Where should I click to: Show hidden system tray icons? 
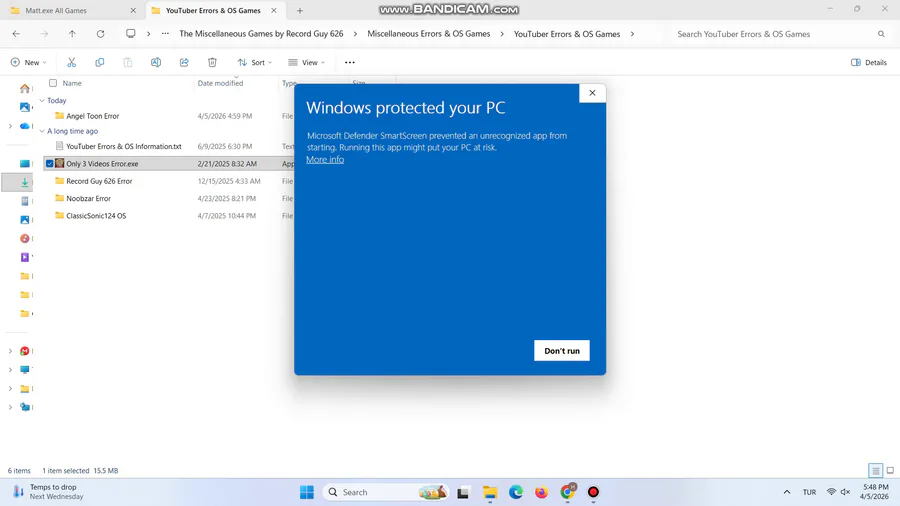coord(787,492)
